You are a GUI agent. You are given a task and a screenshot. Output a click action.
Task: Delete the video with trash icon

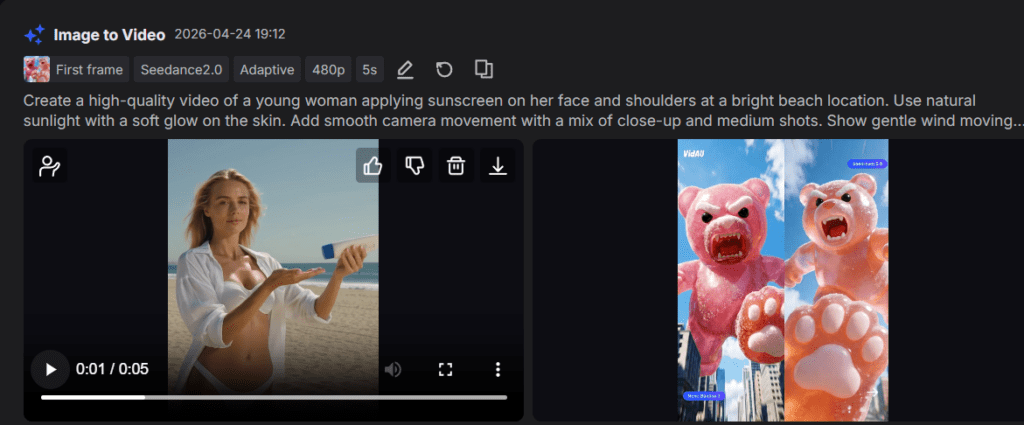point(456,166)
